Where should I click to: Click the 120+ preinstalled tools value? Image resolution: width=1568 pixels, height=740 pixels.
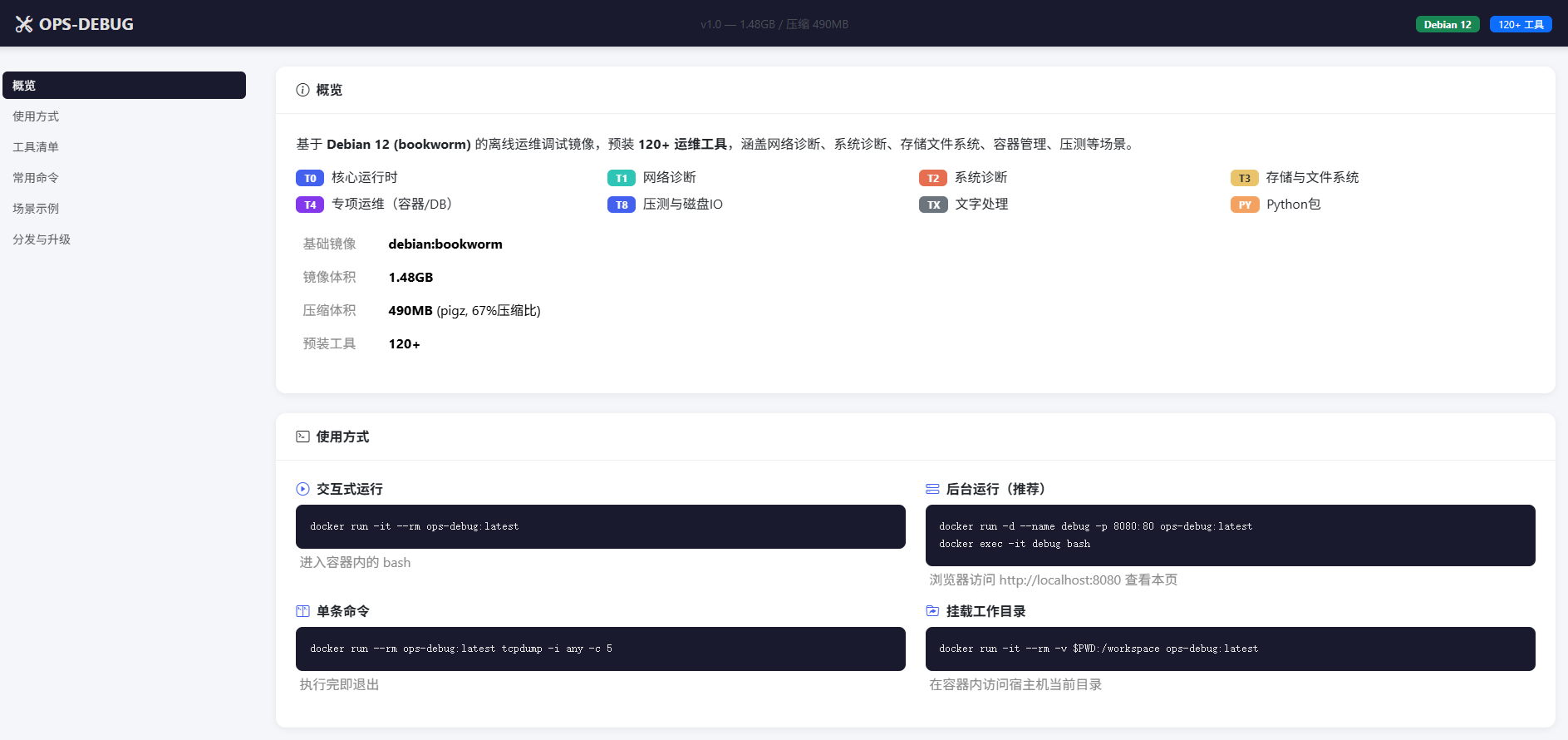(x=405, y=343)
